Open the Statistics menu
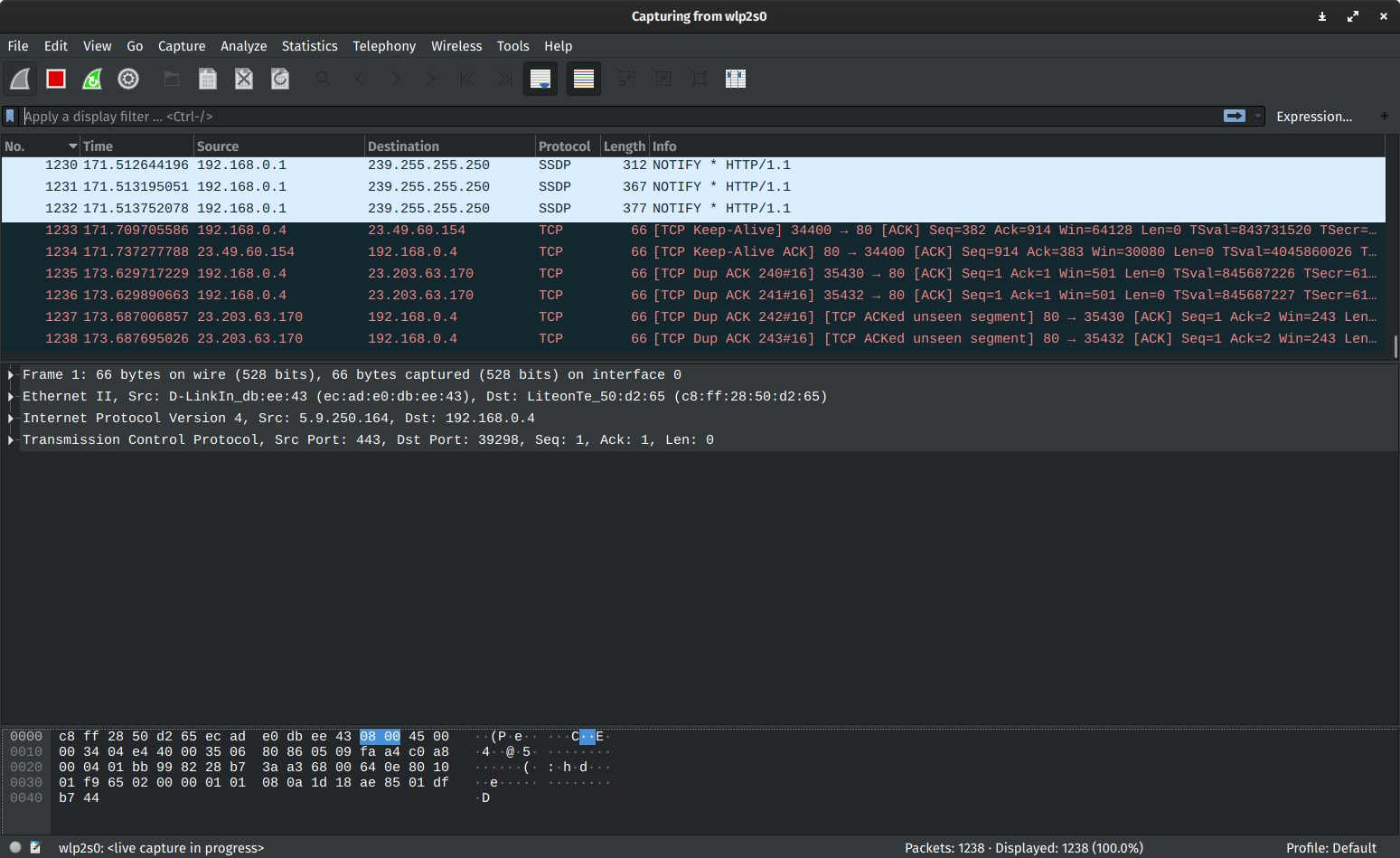Screen dimensions: 1400x858 [x=309, y=45]
